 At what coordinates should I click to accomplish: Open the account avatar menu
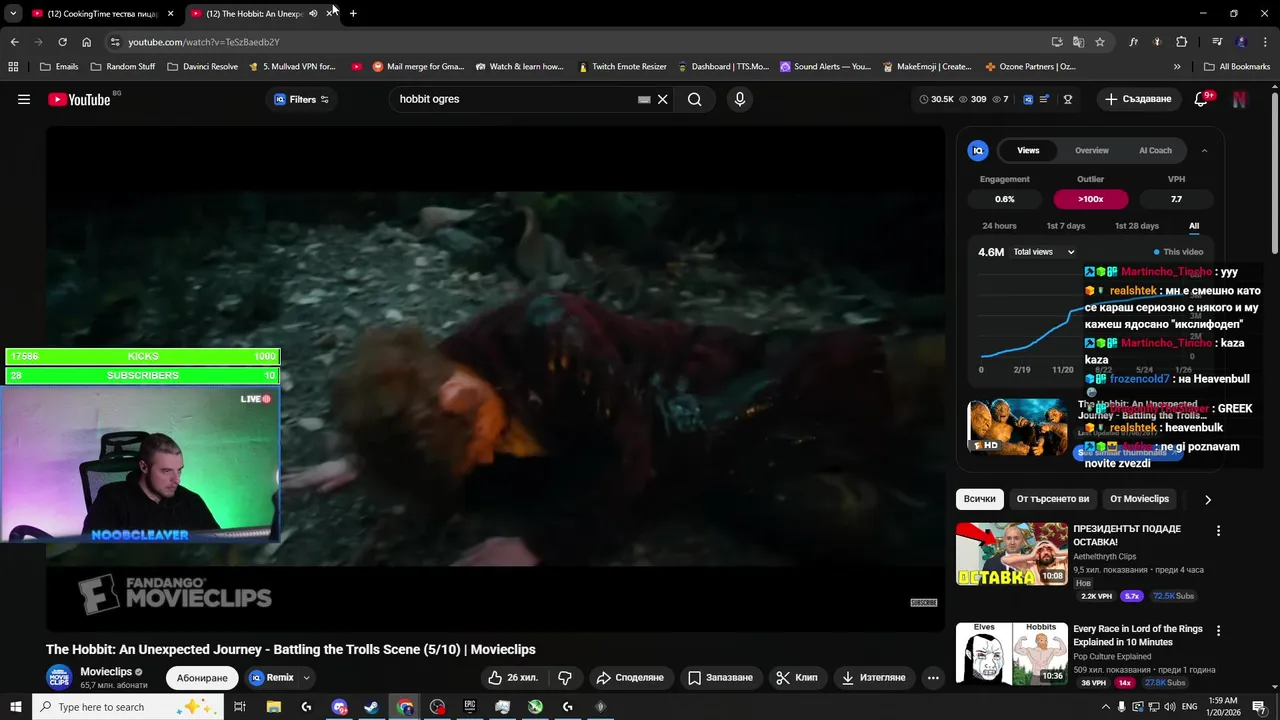coord(1239,99)
